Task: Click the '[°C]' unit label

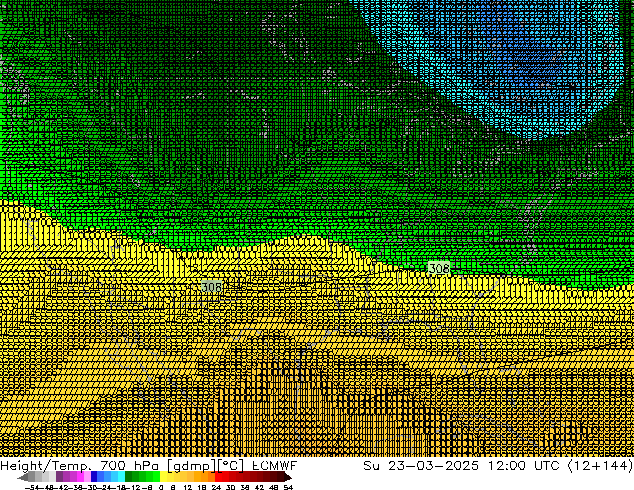Action: (x=230, y=465)
